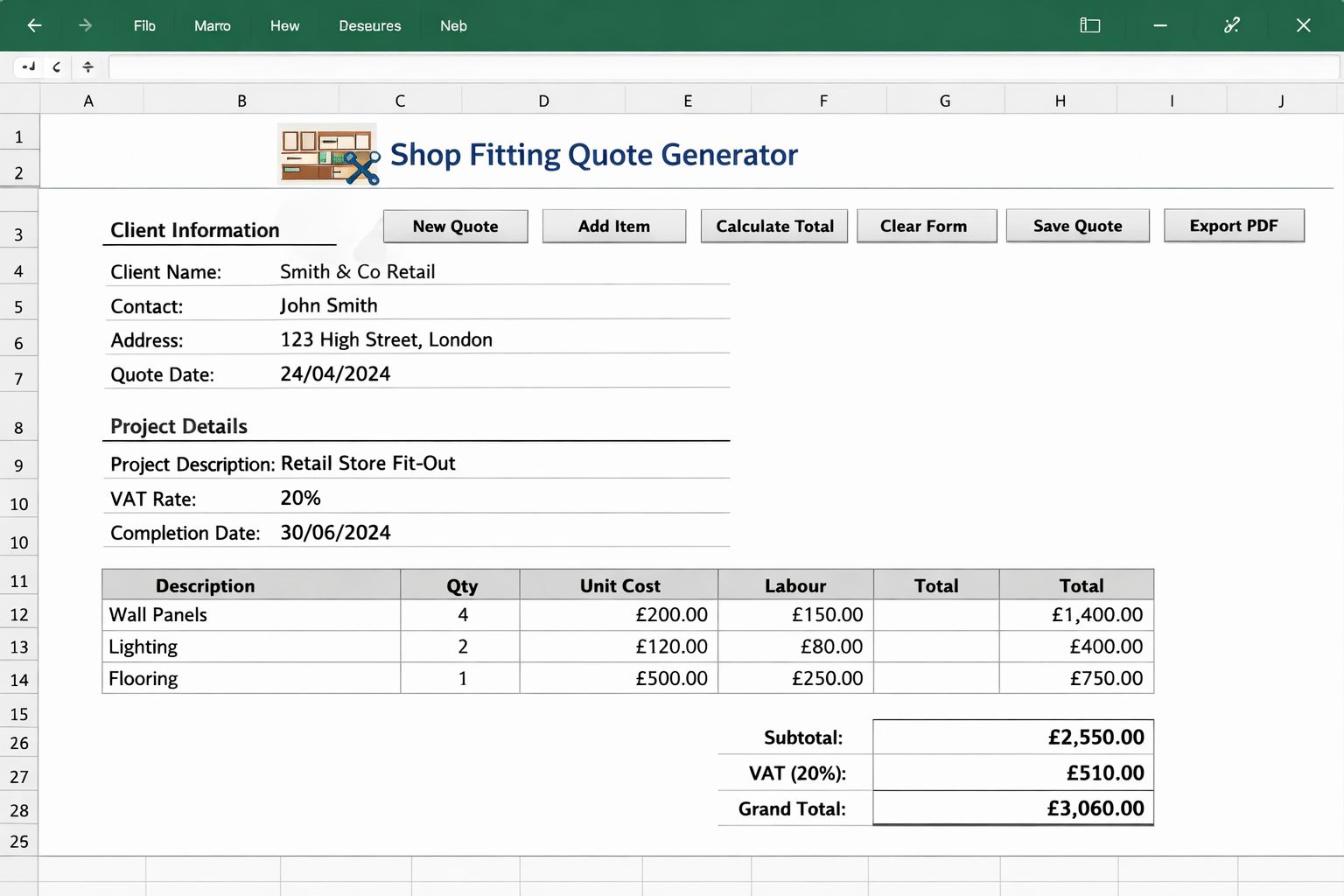Click the undo icon beside formula bar
The height and width of the screenshot is (896, 1344).
(57, 66)
